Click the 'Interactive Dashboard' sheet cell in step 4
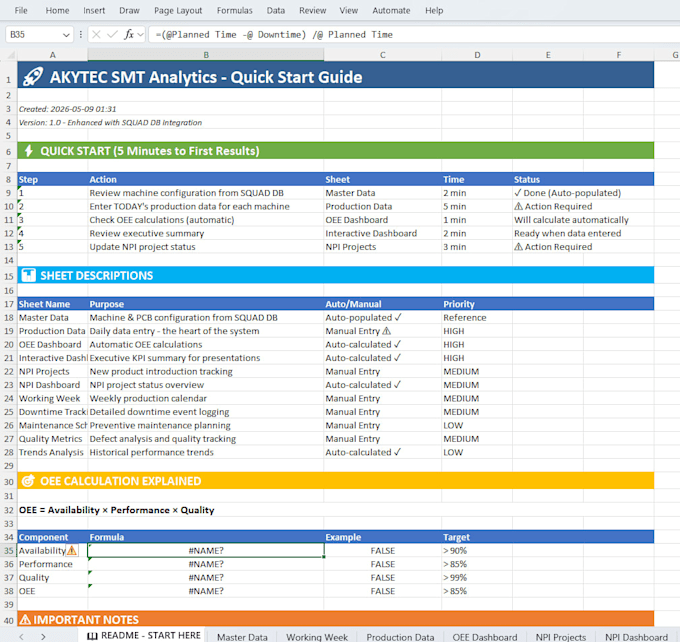680x642 pixels. [x=382, y=233]
